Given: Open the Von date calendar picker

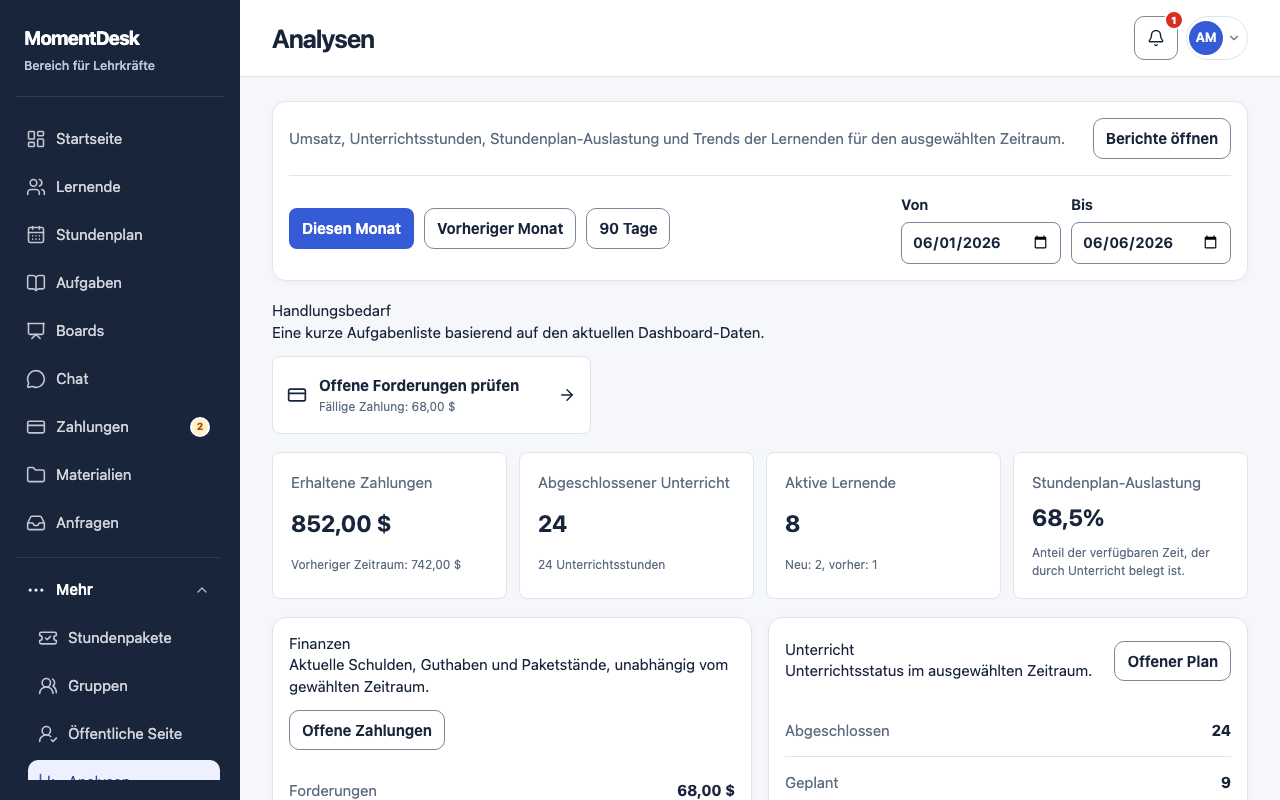Looking at the screenshot, I should click(x=1040, y=243).
